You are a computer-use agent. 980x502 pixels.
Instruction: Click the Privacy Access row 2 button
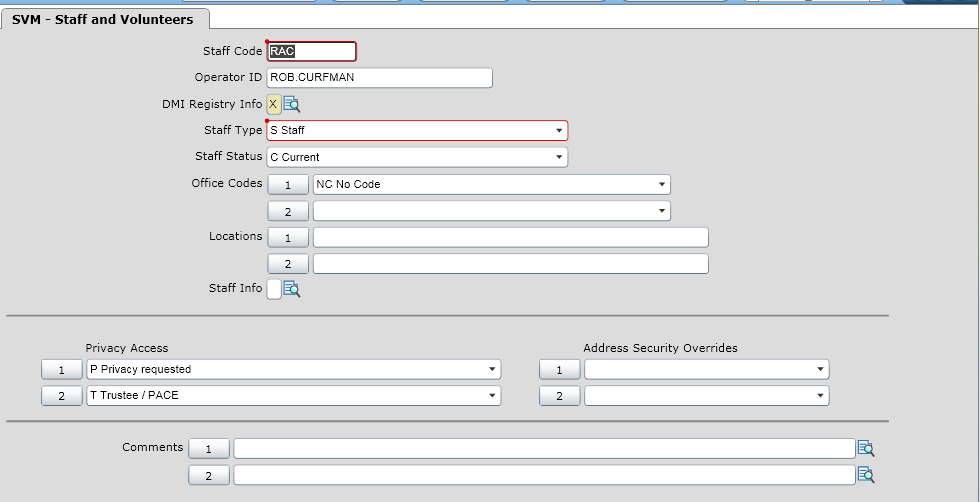[x=62, y=396]
